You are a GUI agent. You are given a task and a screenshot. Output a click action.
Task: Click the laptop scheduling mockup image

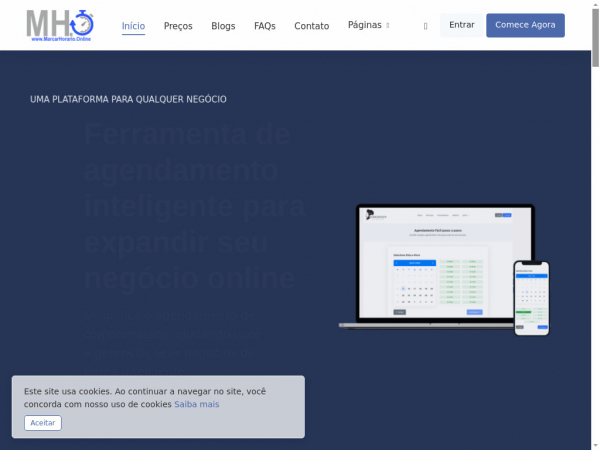coord(436,265)
